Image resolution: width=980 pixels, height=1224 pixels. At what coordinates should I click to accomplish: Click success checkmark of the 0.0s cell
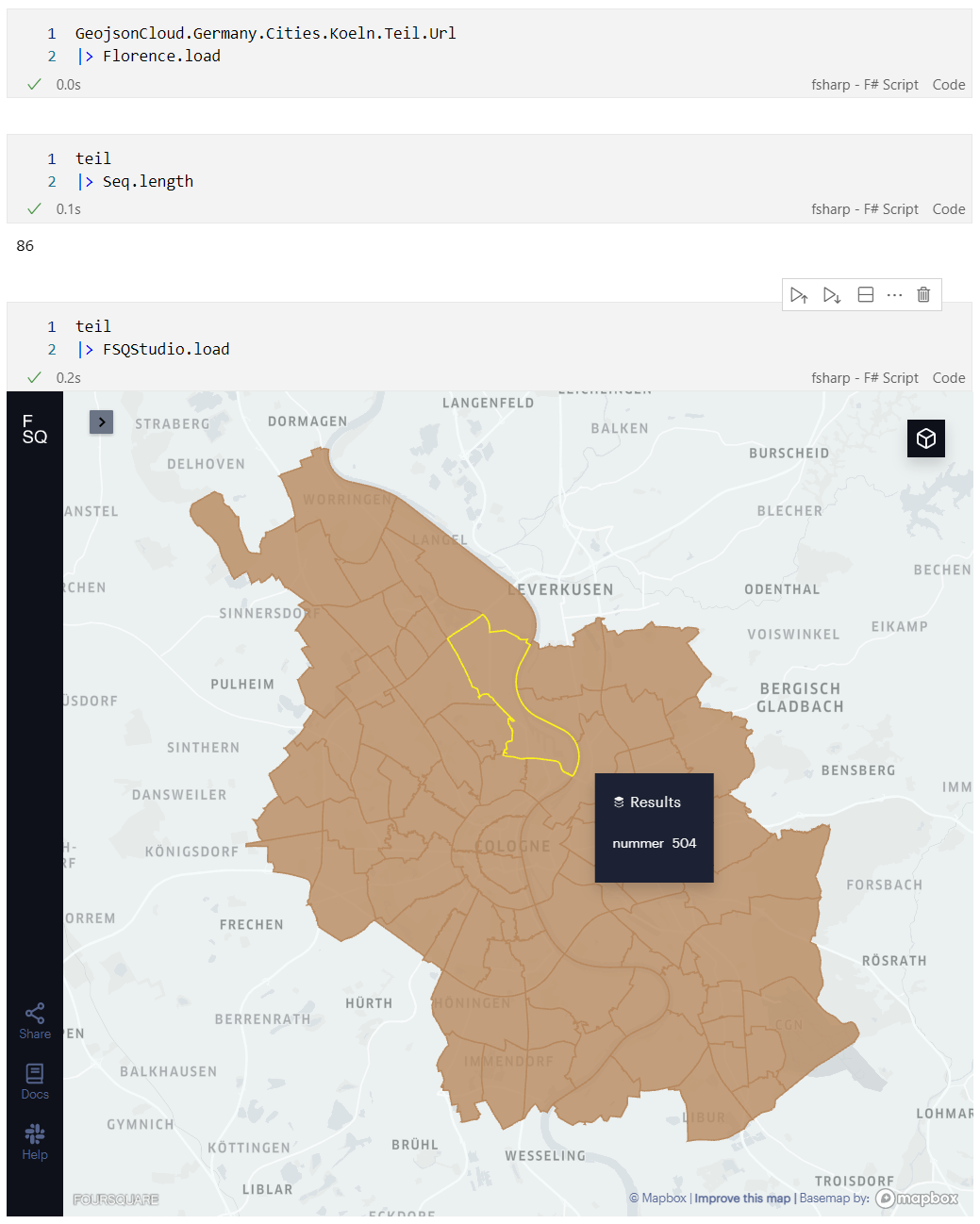click(35, 84)
